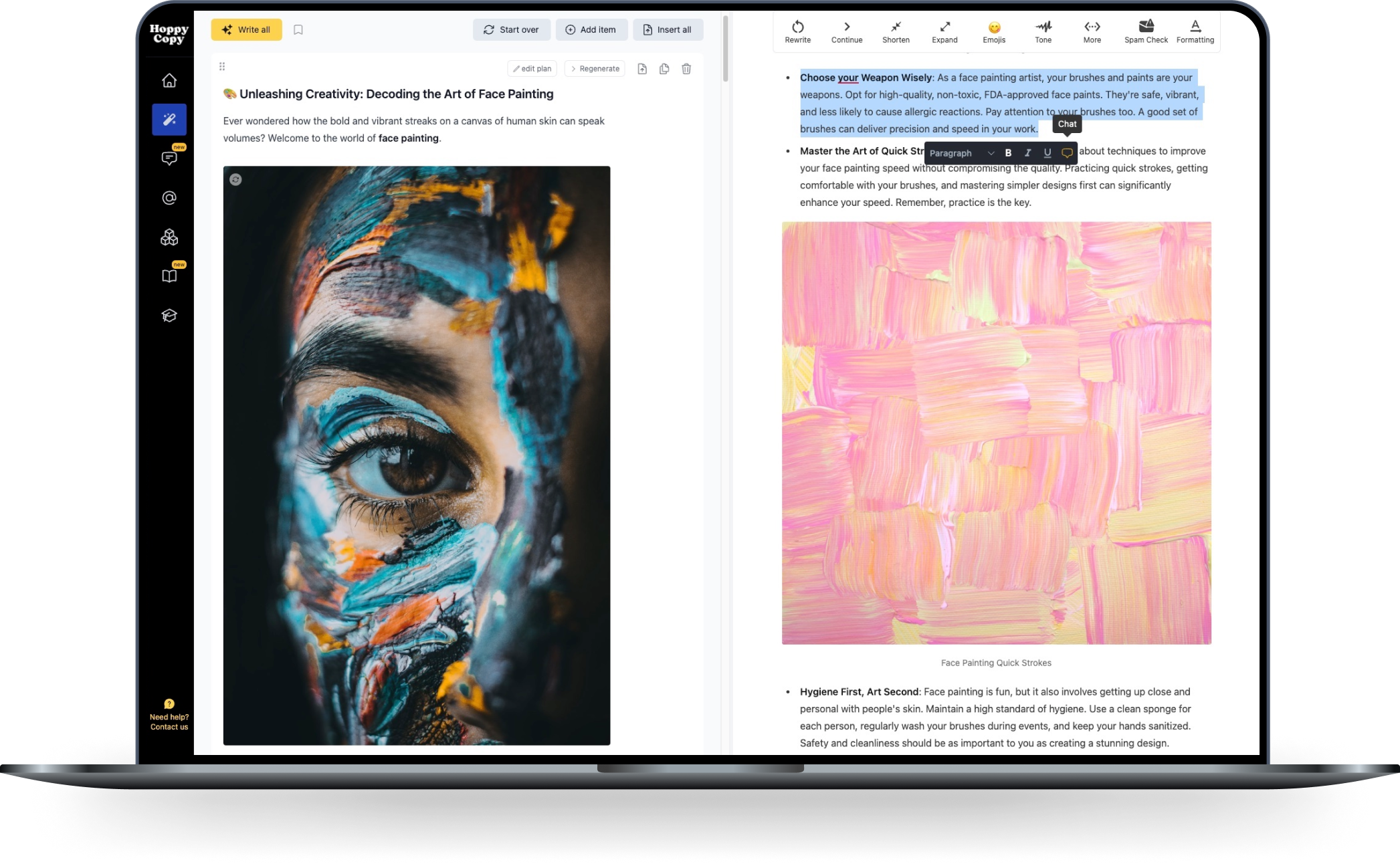The height and width of the screenshot is (866, 1400).
Task: Click the Write all button
Action: (x=246, y=29)
